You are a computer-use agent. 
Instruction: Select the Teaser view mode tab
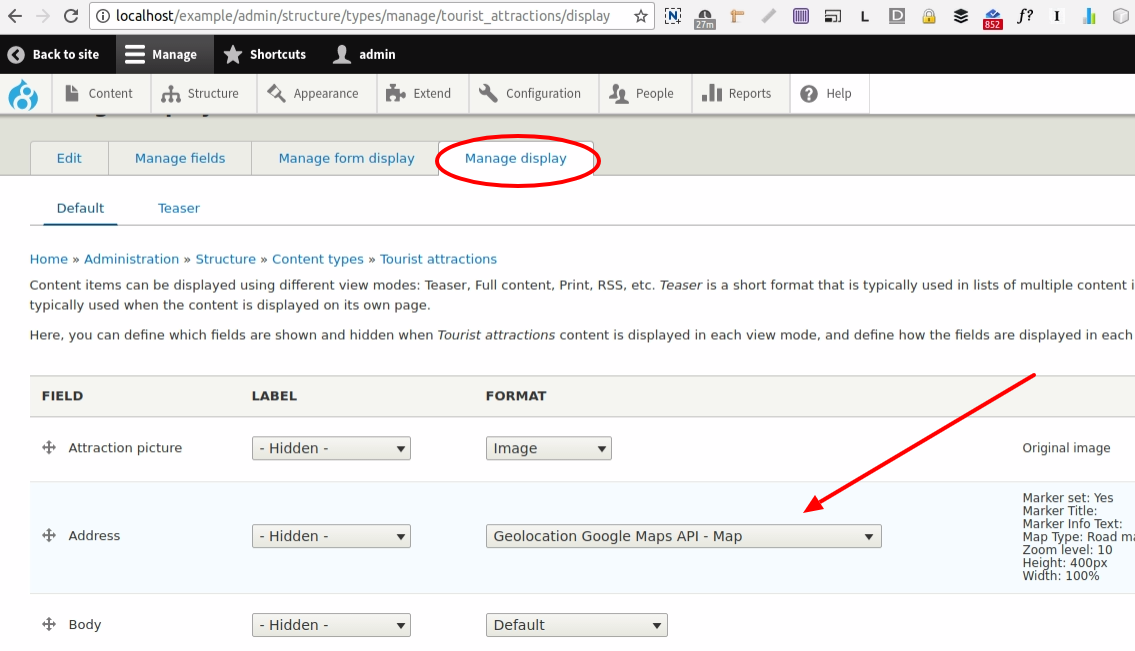[x=179, y=208]
